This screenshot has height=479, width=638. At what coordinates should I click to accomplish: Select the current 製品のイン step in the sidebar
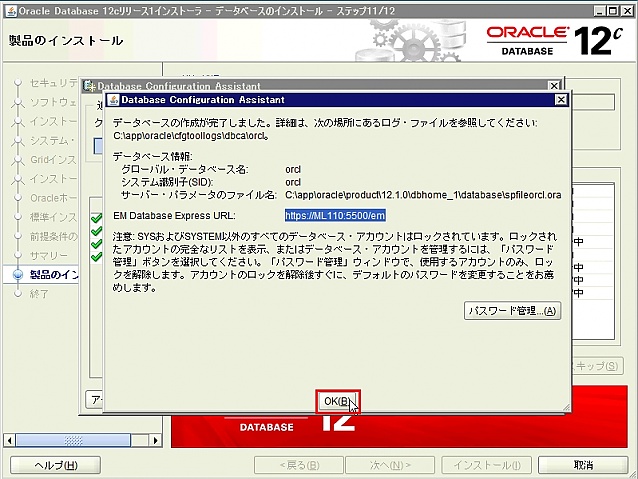point(54,275)
